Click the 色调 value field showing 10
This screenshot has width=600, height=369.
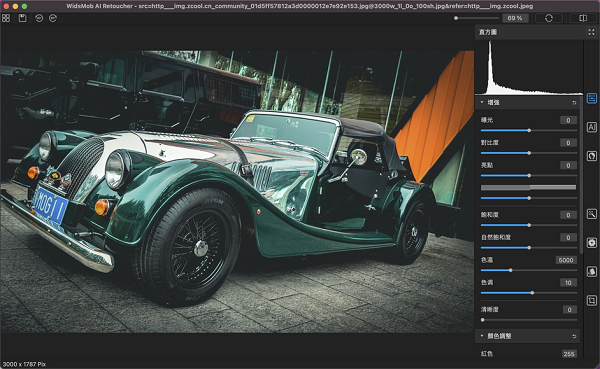(568, 282)
